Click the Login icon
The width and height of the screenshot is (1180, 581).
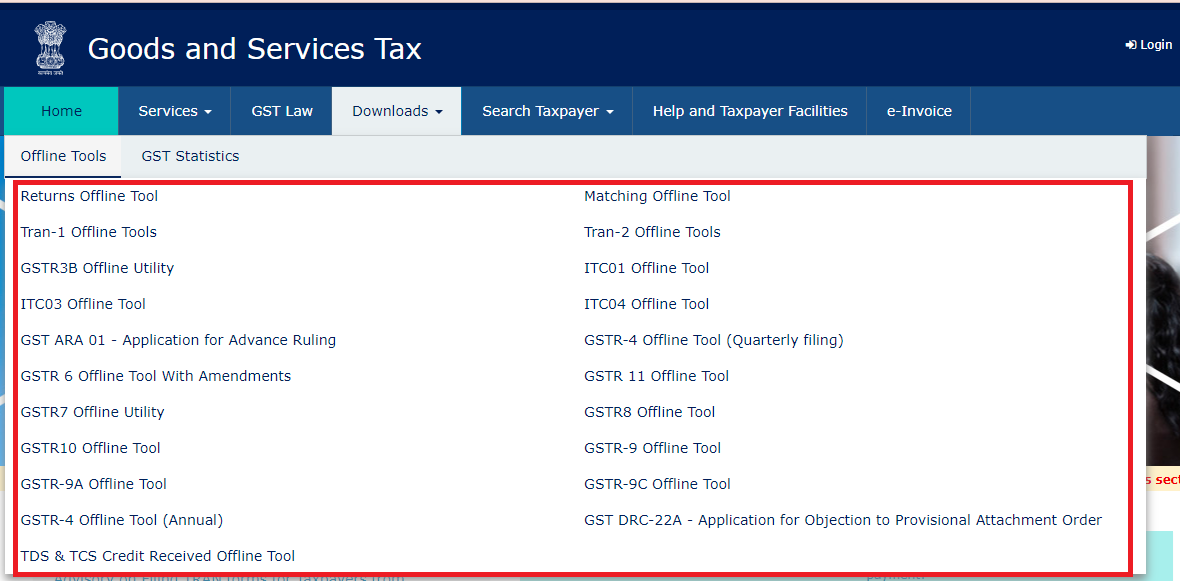point(1147,44)
